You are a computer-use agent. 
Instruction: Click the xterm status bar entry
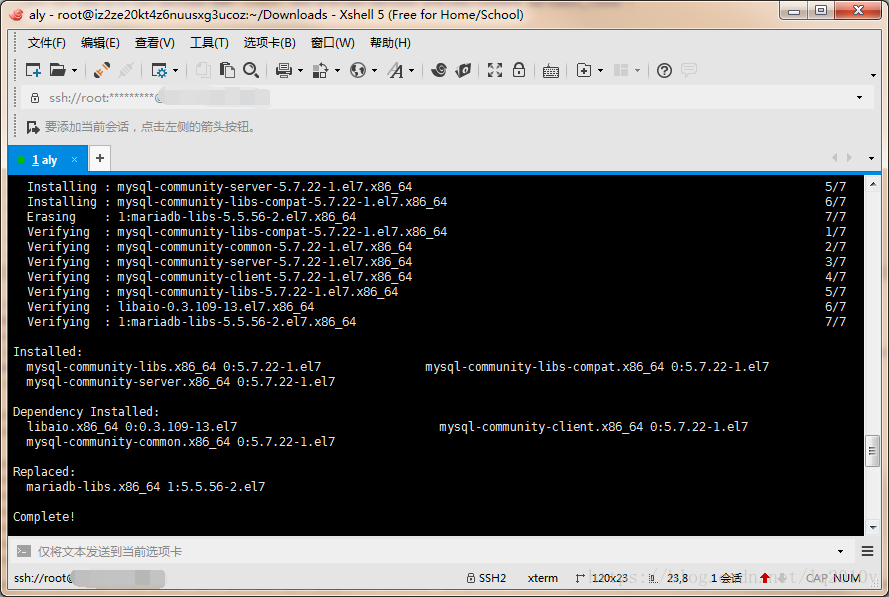(x=543, y=578)
